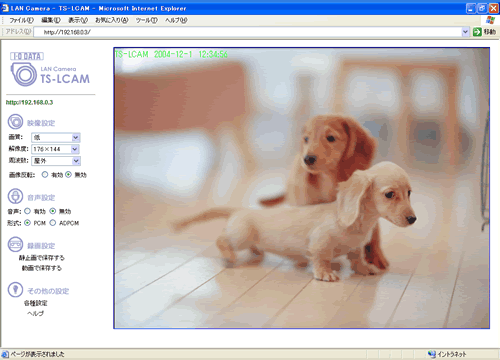Click the green Go arrow icon
This screenshot has height=360, width=500.
pyautogui.click(x=477, y=32)
